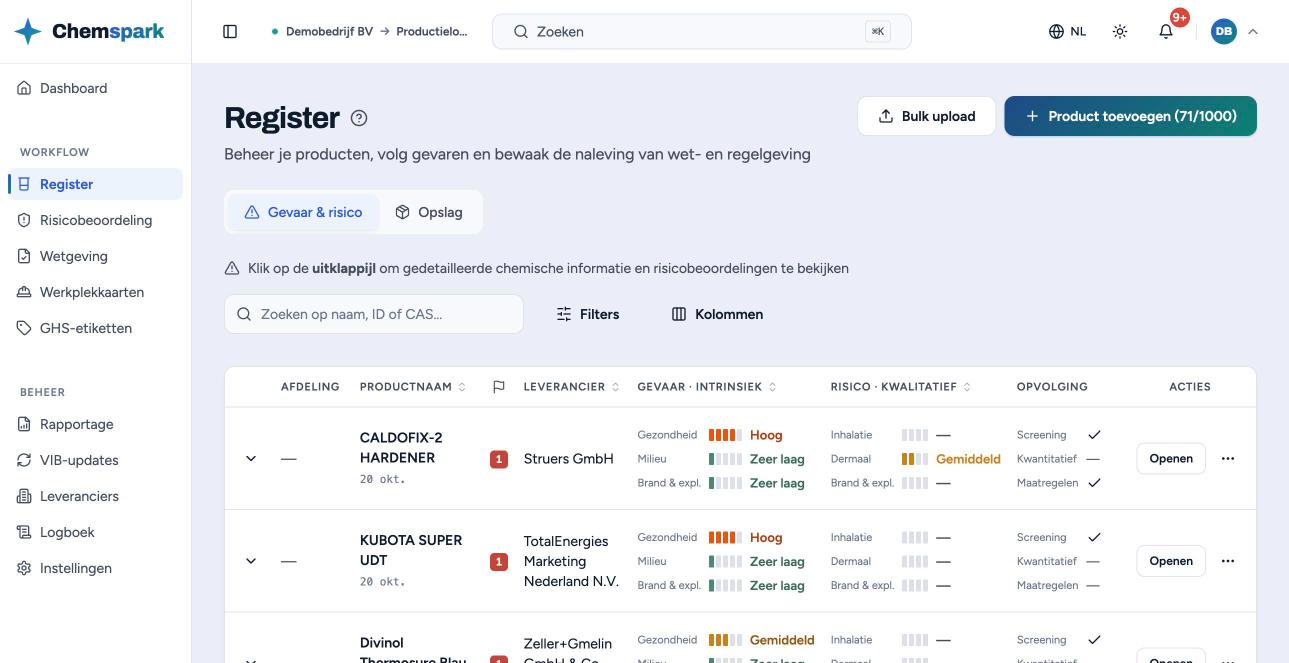The width and height of the screenshot is (1289, 663).
Task: Click Product toevoegen (71/1000) button
Action: [x=1130, y=116]
